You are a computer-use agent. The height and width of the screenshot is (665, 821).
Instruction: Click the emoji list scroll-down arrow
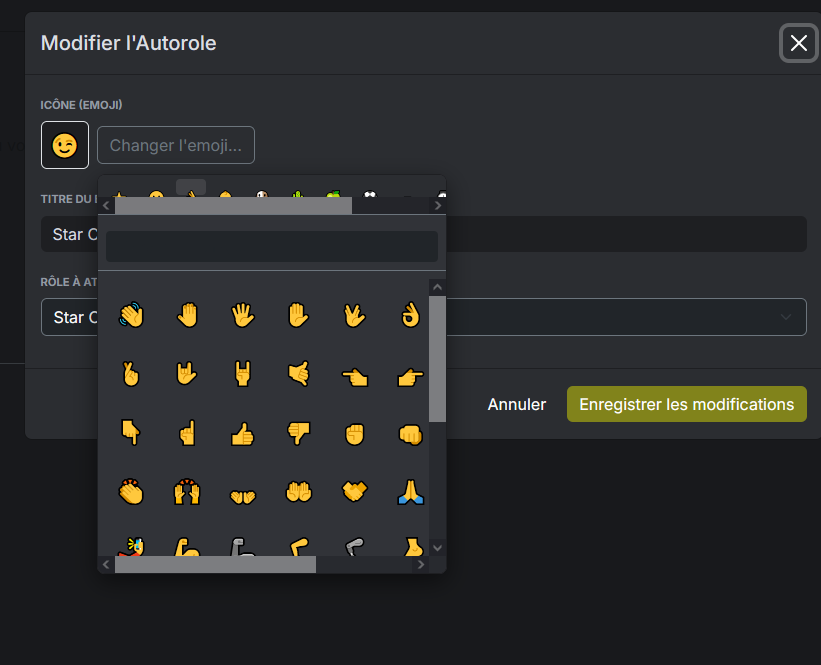tap(437, 548)
